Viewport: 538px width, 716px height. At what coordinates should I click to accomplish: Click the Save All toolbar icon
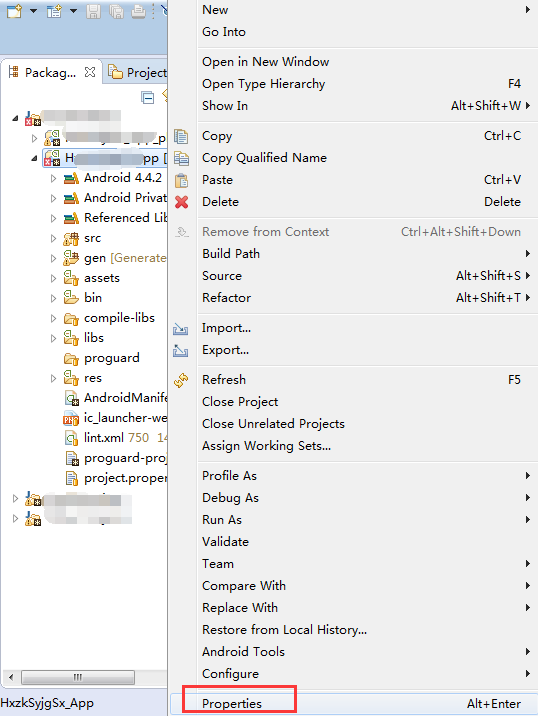[x=116, y=11]
